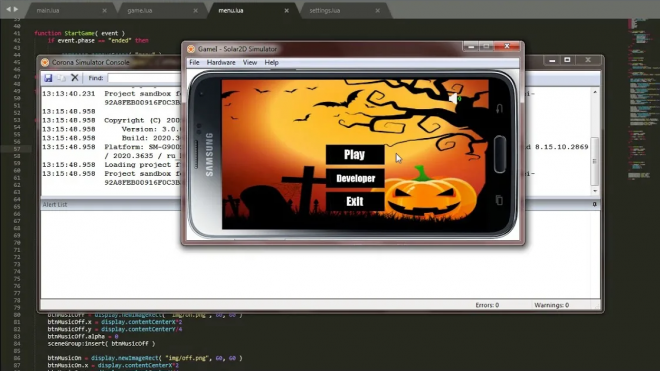Tap the phone's recent apps key
660x371 pixels.
(x=499, y=200)
